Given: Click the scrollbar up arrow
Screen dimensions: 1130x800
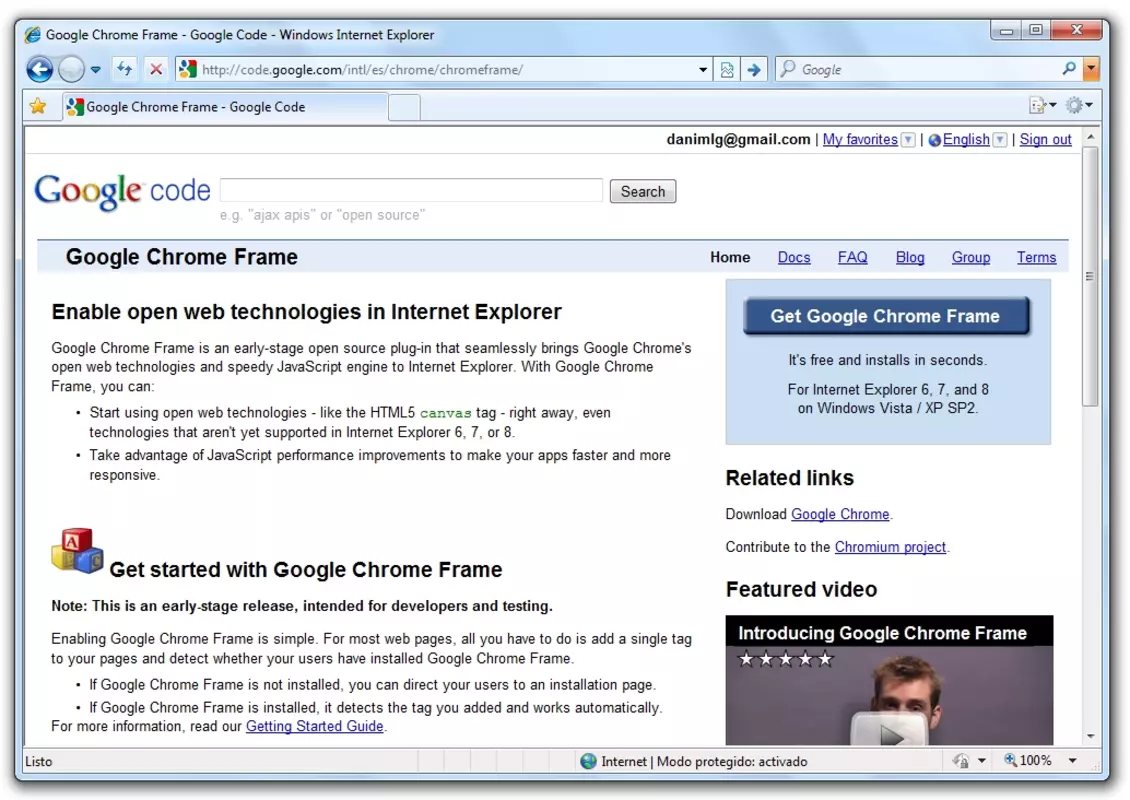Looking at the screenshot, I should click(x=1090, y=137).
